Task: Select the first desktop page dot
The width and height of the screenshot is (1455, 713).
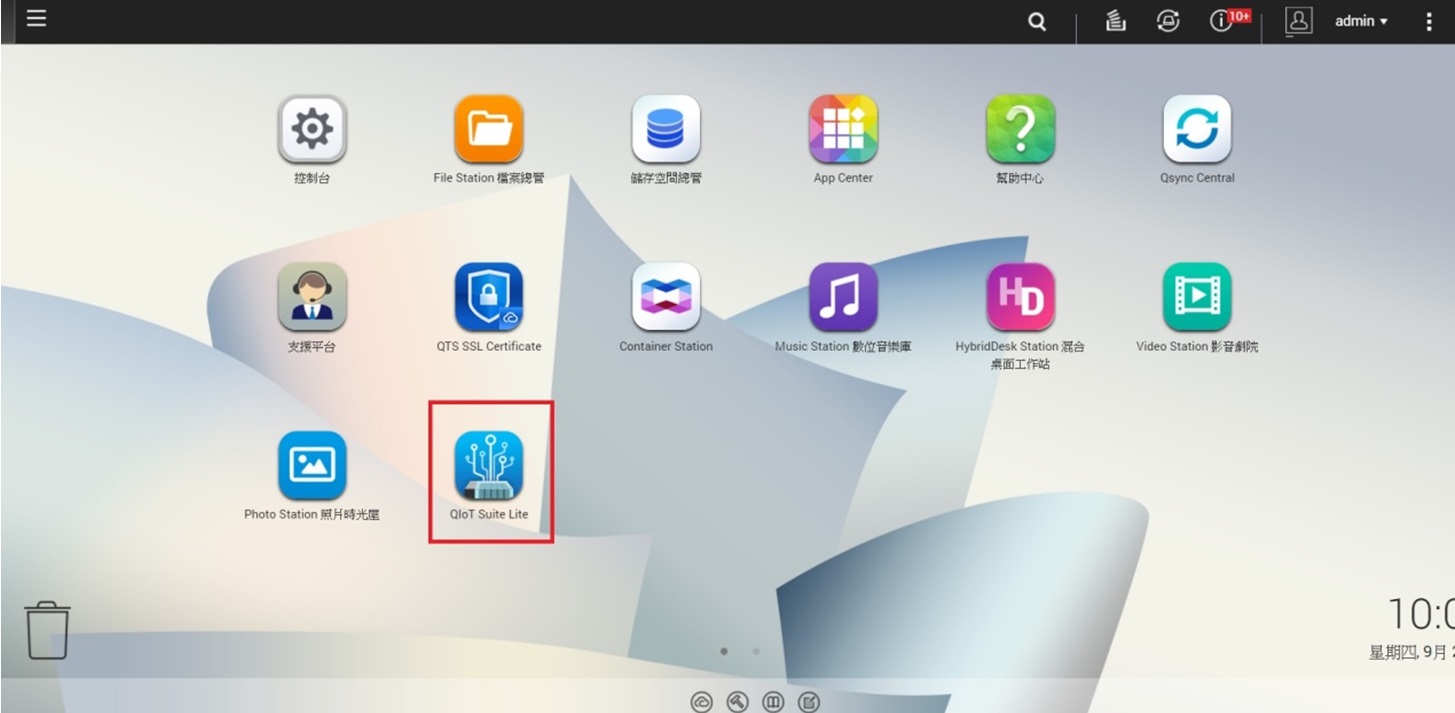Action: tap(724, 651)
